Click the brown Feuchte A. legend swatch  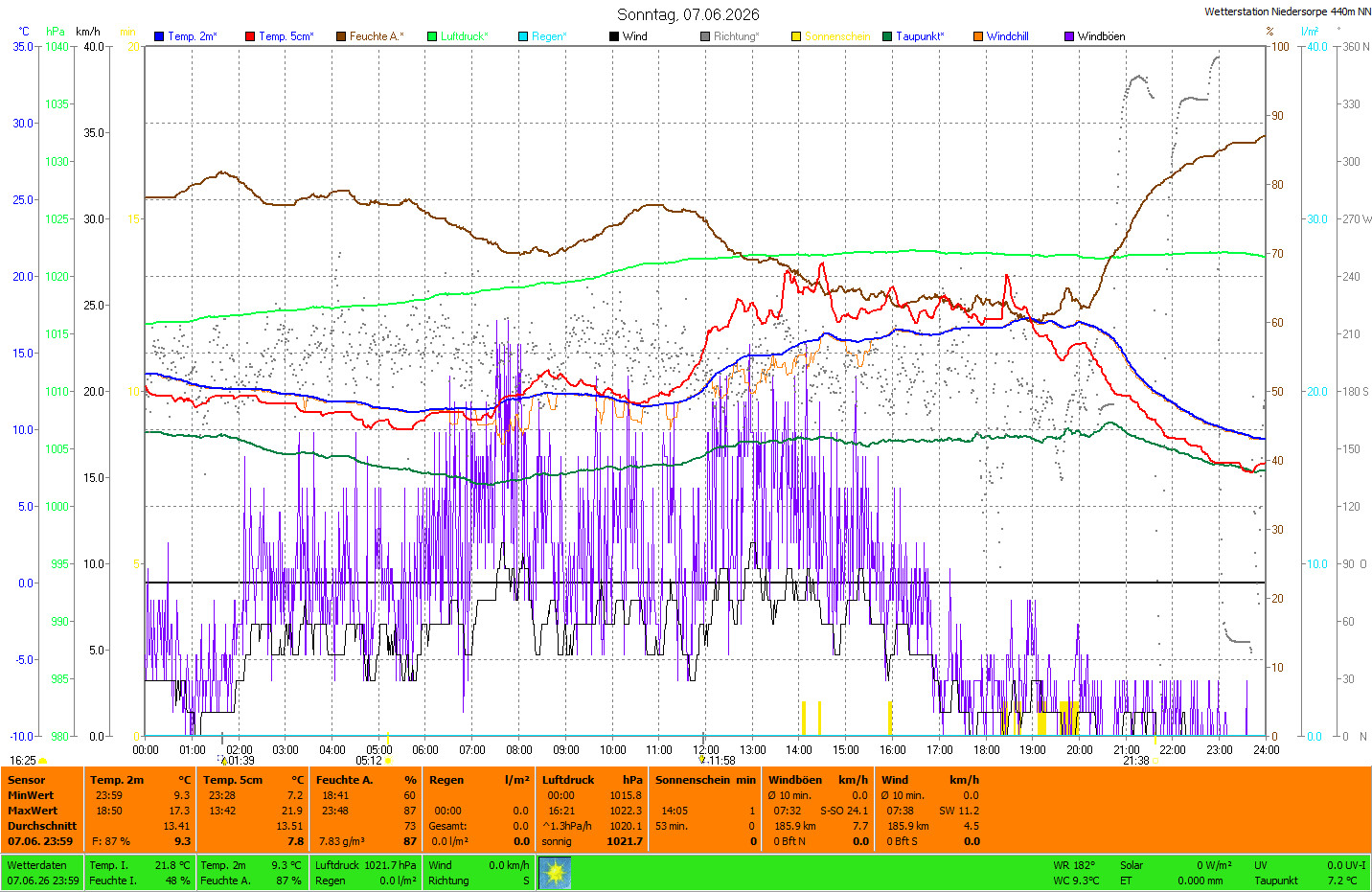click(x=341, y=36)
